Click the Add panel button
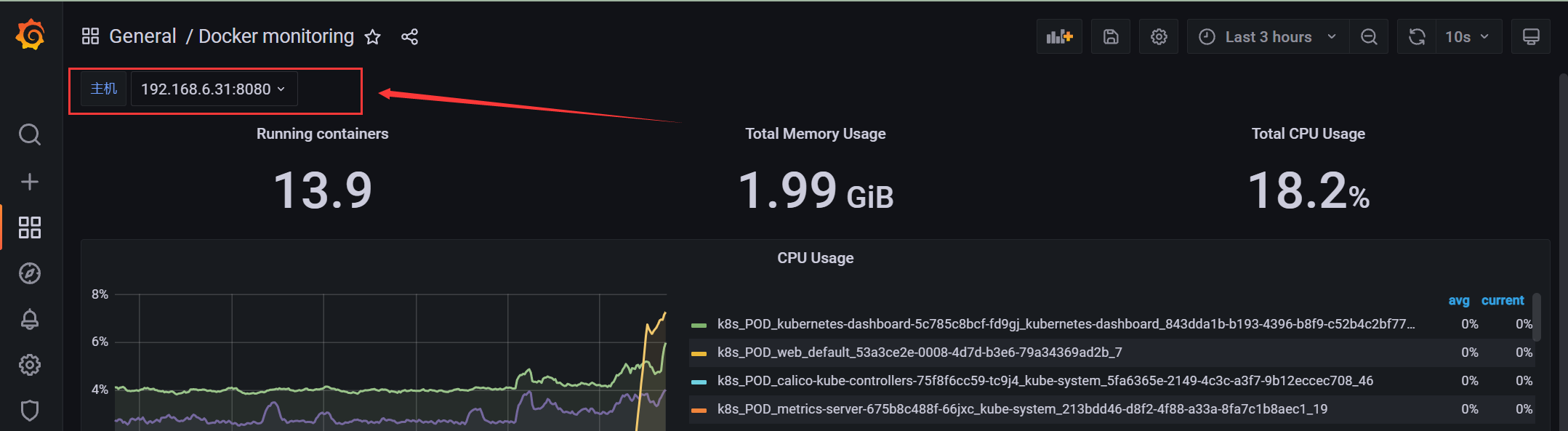 click(1059, 36)
